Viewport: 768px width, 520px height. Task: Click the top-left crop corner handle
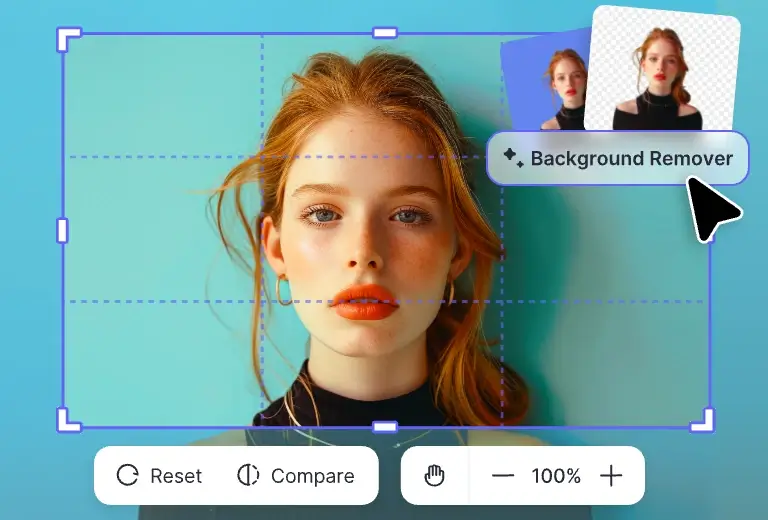click(69, 39)
